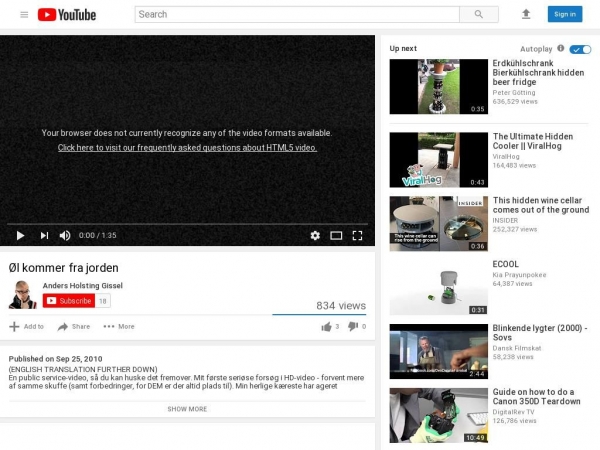Like the video with thumbs up
This screenshot has height=450, width=600.
tap(326, 326)
